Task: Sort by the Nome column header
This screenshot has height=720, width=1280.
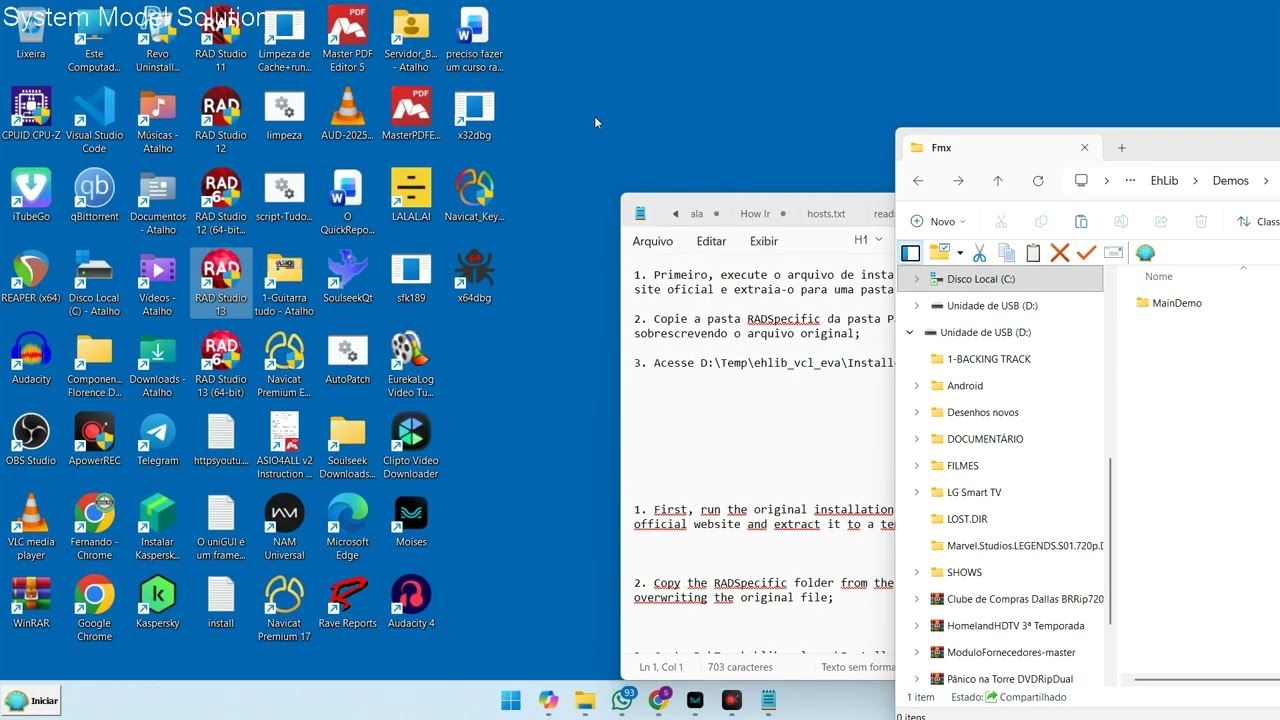Action: (1159, 277)
